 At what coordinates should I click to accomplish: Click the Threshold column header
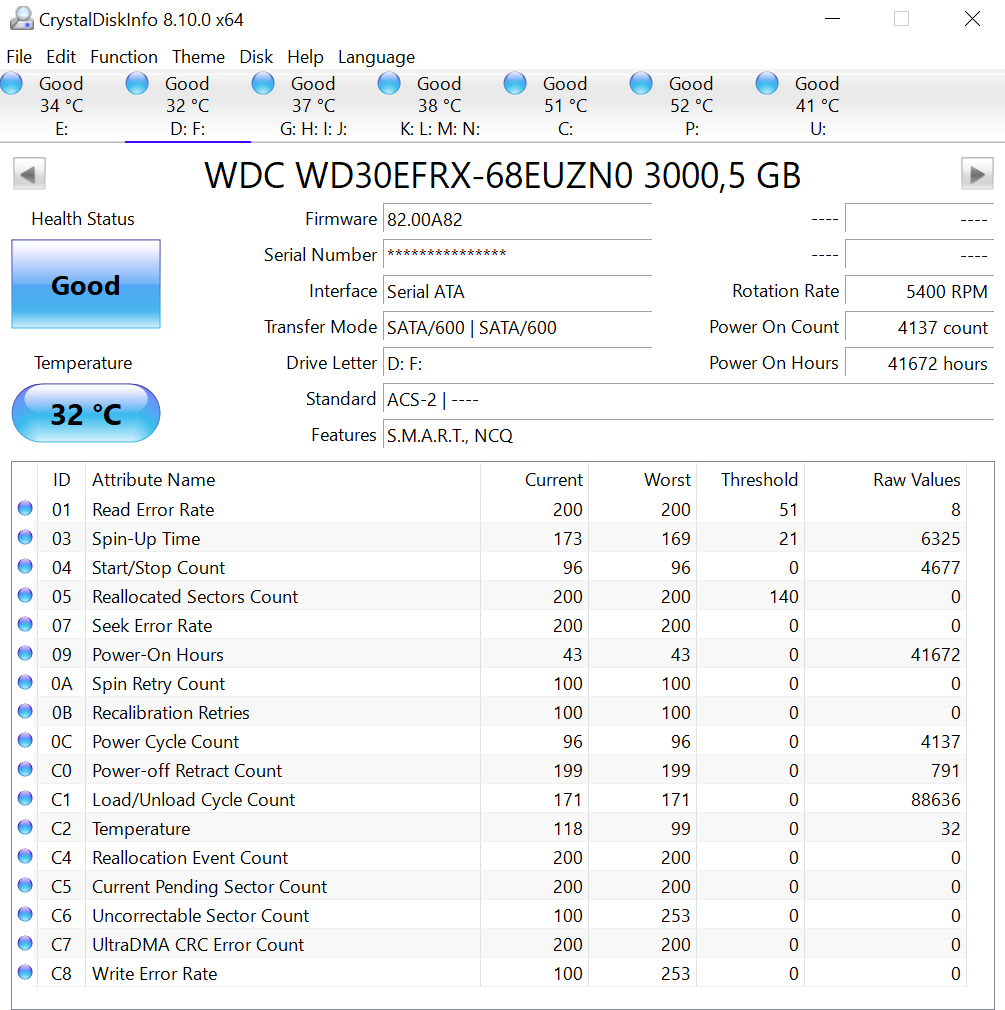751,480
